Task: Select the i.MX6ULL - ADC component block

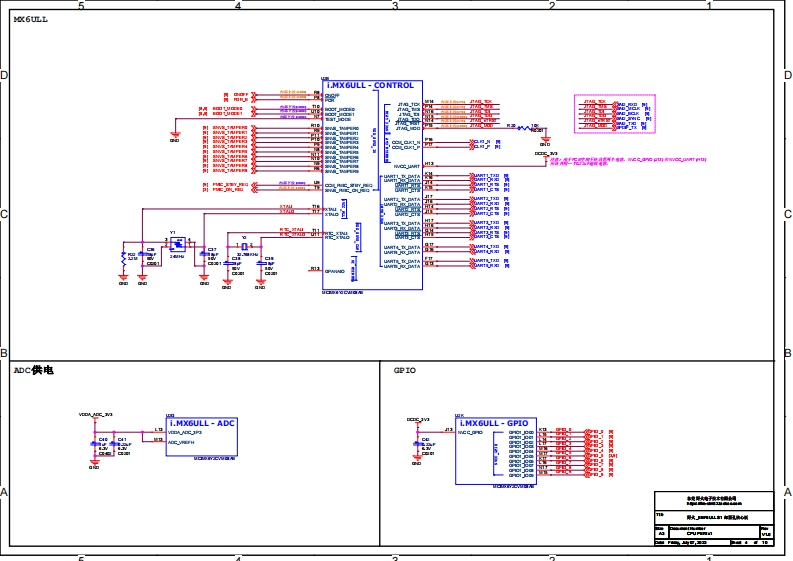Action: point(201,438)
